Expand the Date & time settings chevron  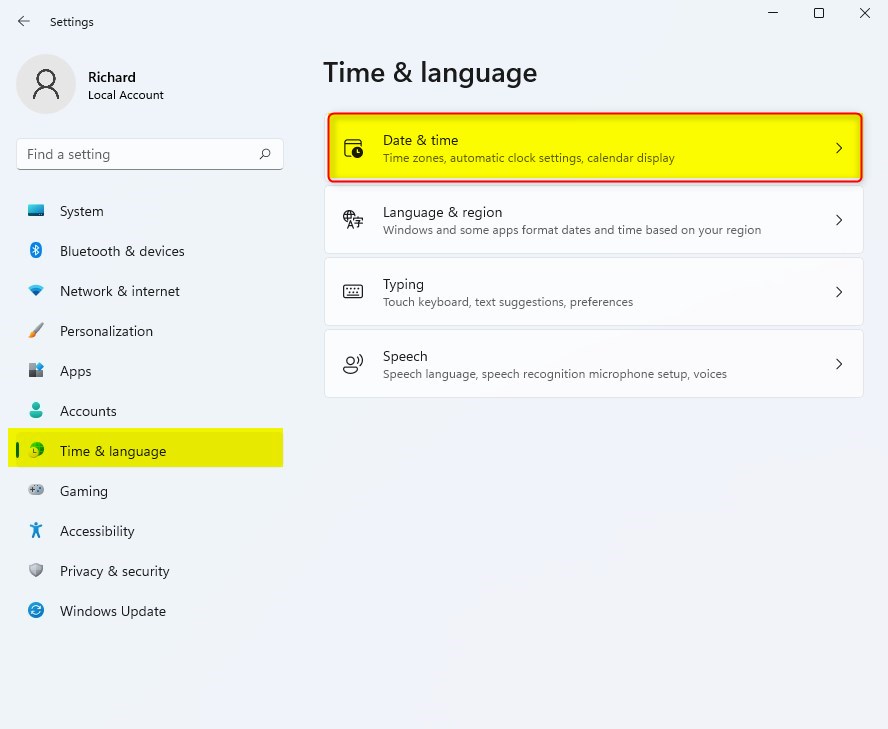click(839, 146)
